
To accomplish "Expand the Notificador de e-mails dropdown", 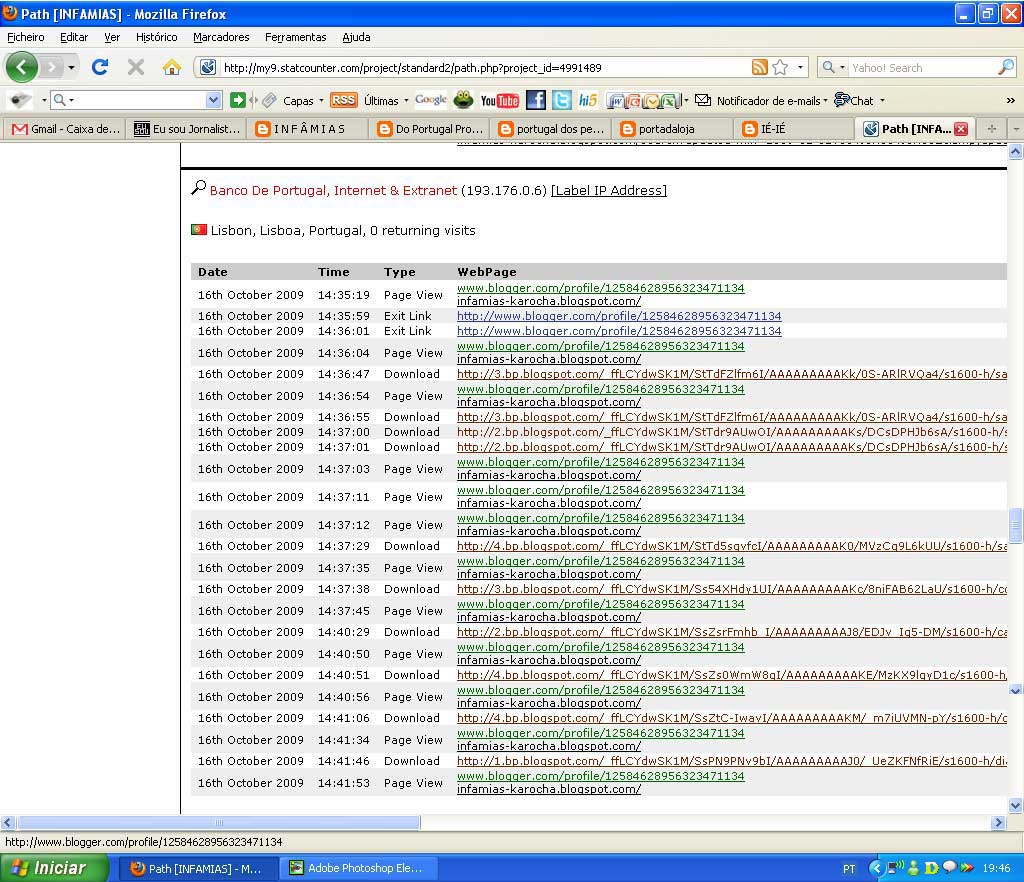I will 825,101.
